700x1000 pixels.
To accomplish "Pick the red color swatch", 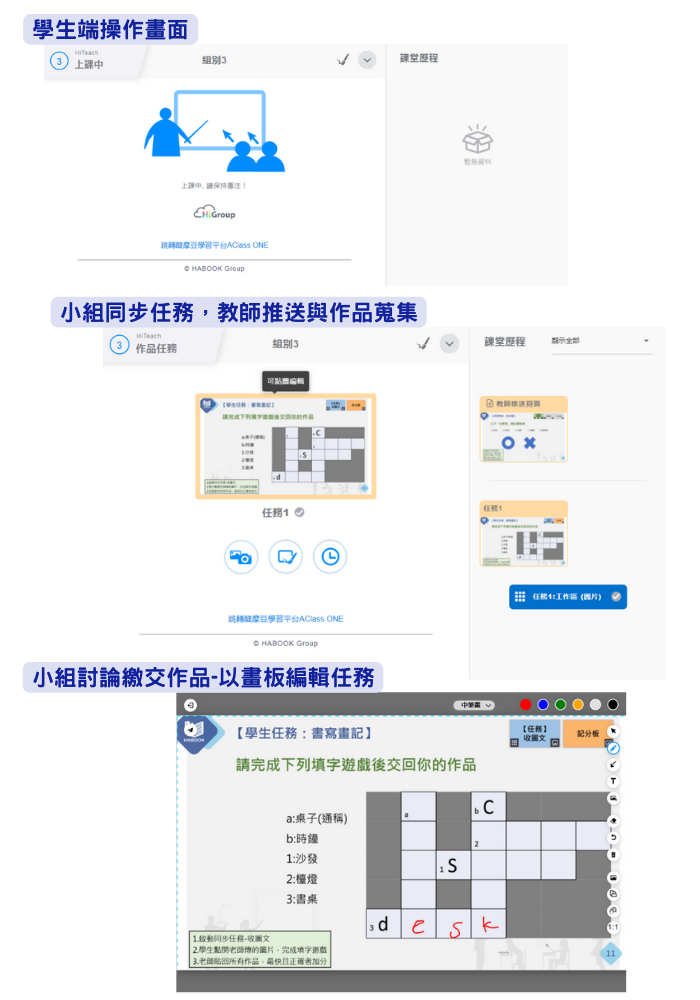I will click(x=523, y=705).
